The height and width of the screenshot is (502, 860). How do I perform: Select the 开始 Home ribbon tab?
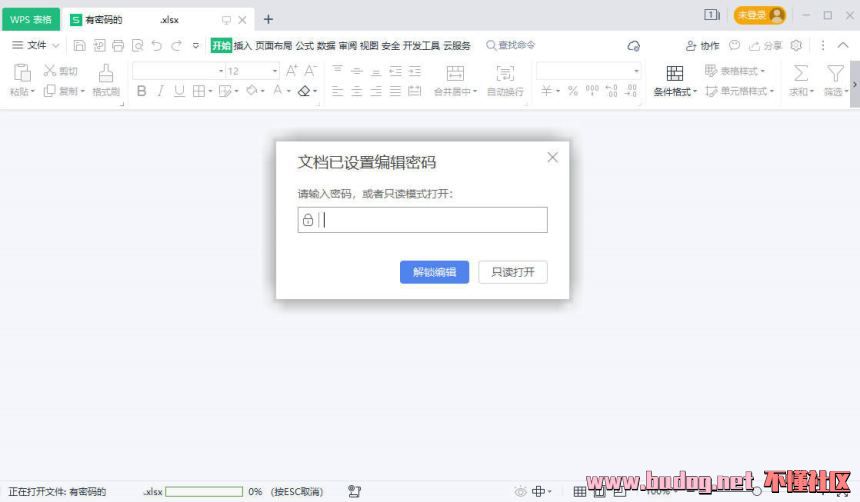221,46
